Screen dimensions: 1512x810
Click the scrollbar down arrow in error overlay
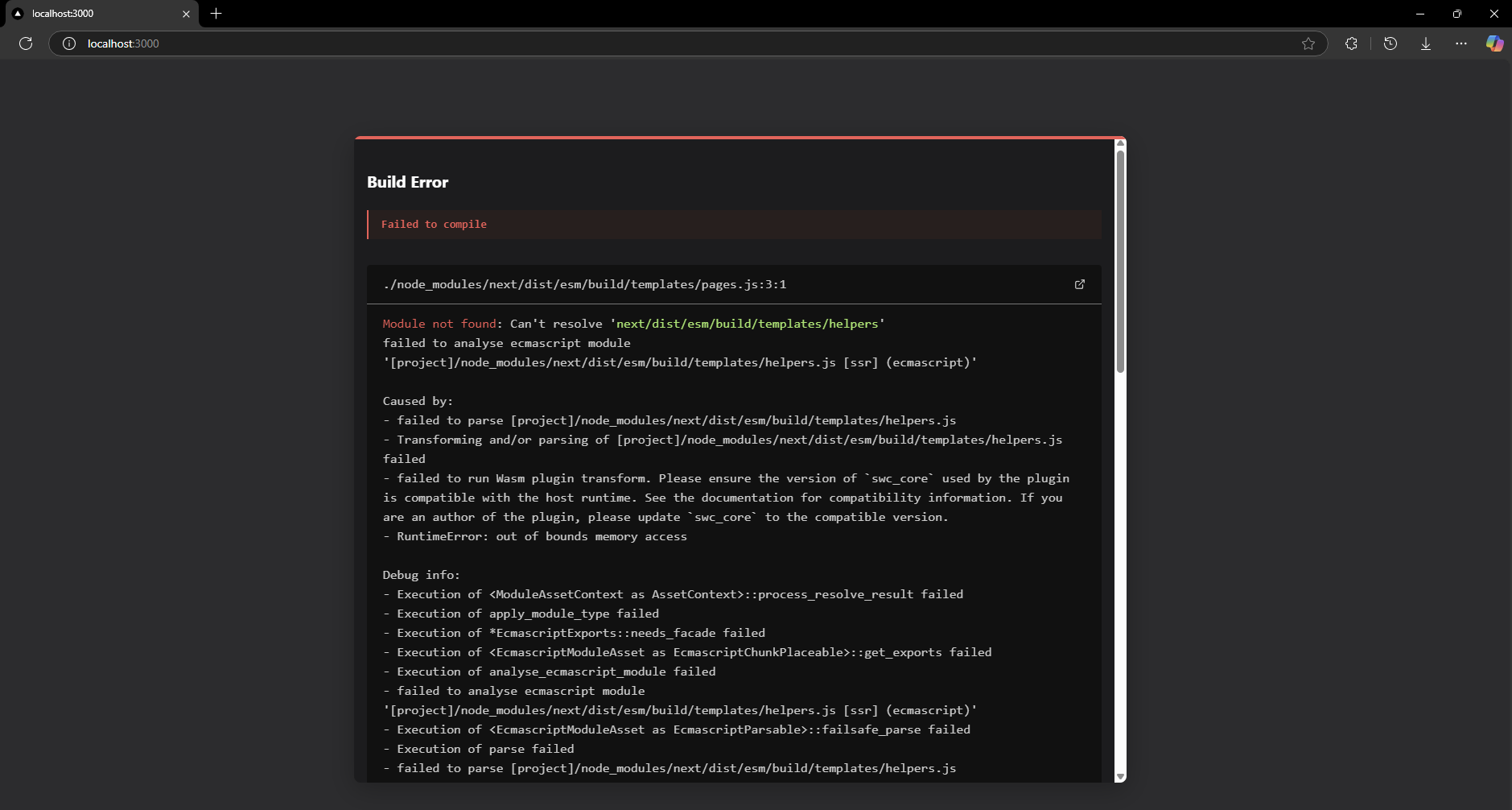[x=1120, y=777]
